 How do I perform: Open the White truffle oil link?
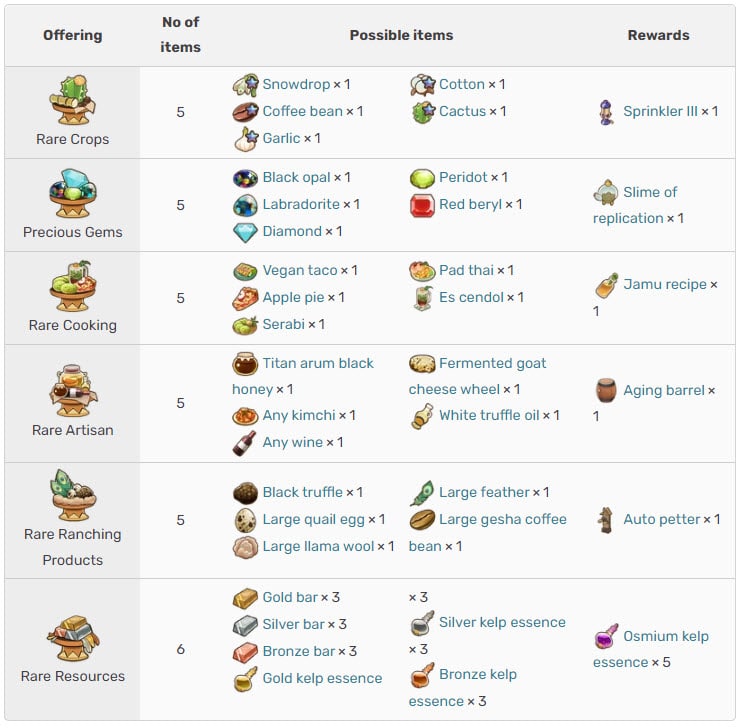click(489, 416)
